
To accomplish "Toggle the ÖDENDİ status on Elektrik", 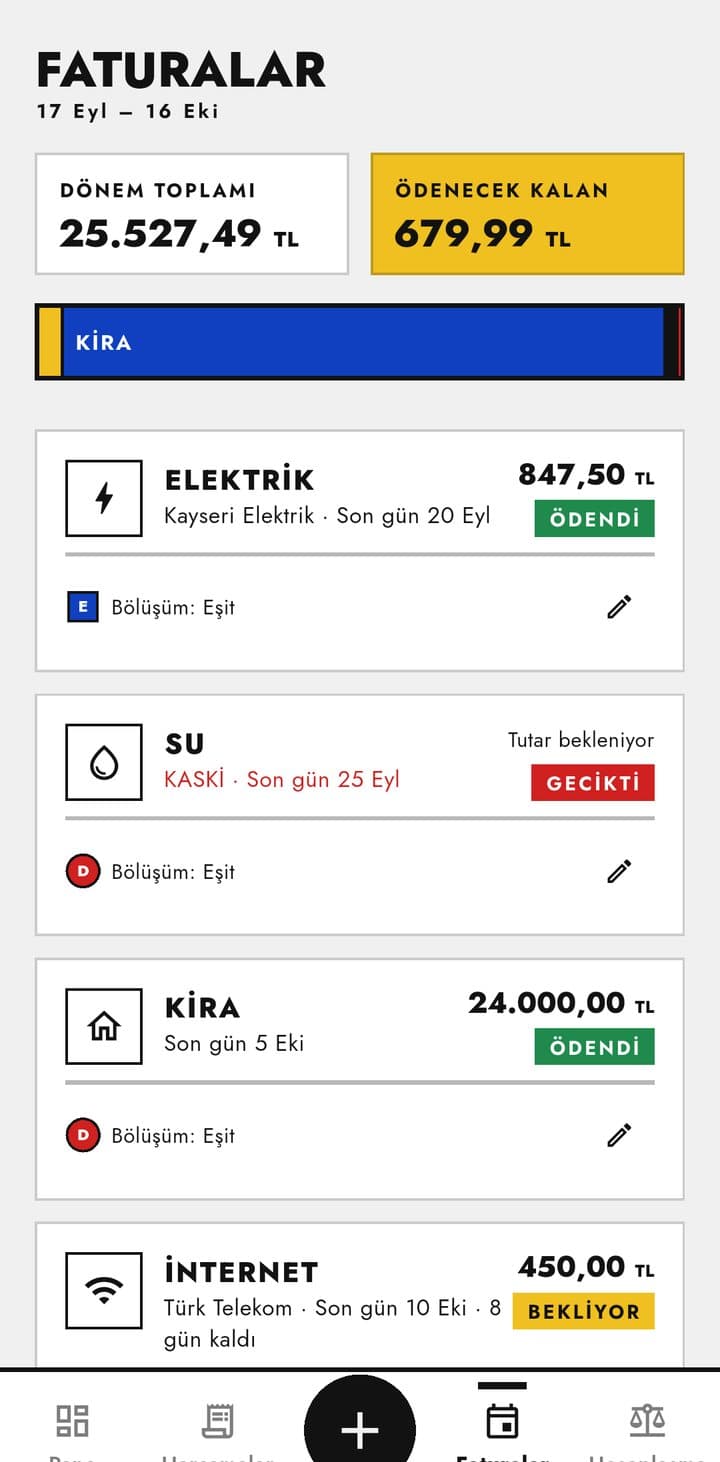I will [x=594, y=519].
